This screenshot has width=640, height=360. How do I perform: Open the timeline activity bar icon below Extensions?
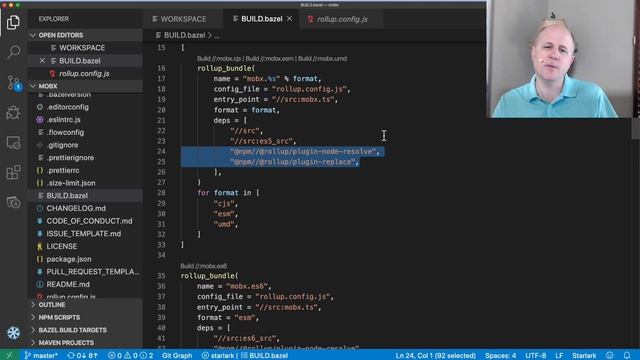click(x=13, y=202)
